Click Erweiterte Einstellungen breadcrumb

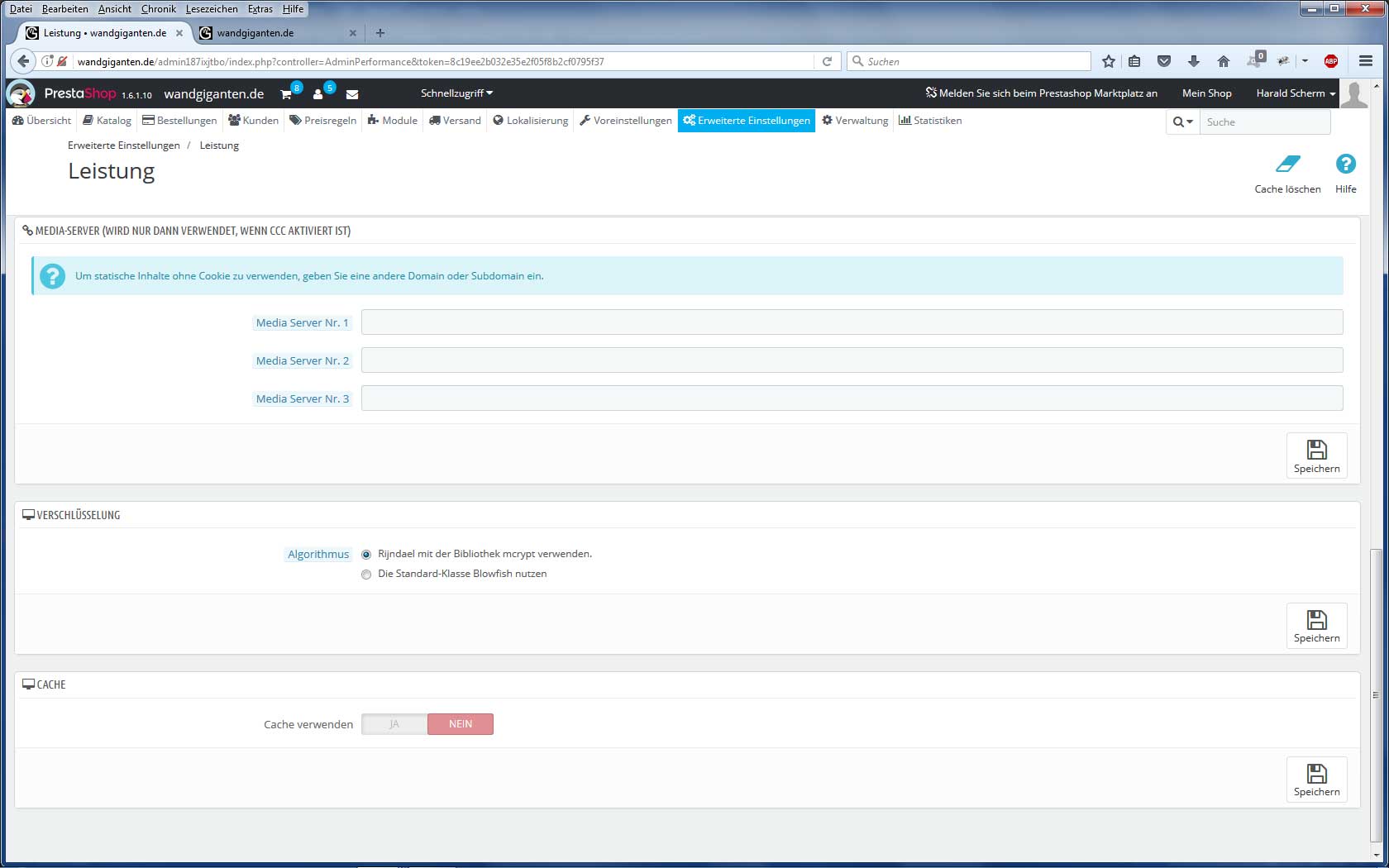(x=124, y=145)
